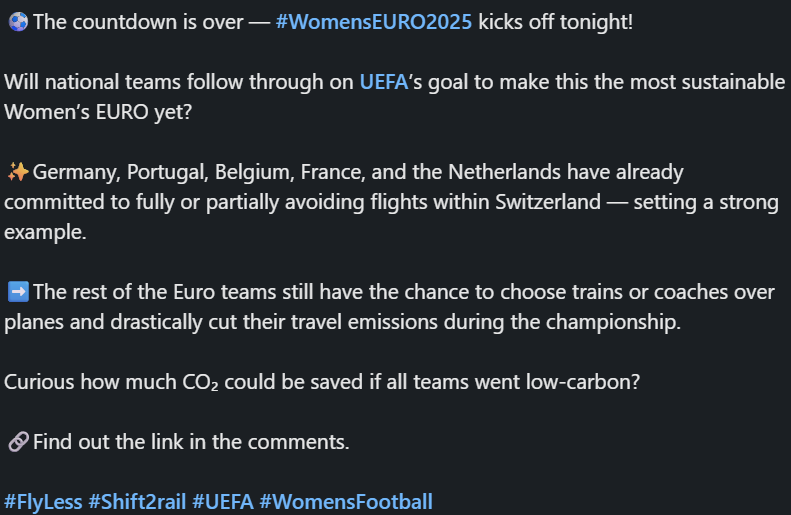Click the chain link emoji icon
This screenshot has height=515, width=791.
[x=17, y=441]
